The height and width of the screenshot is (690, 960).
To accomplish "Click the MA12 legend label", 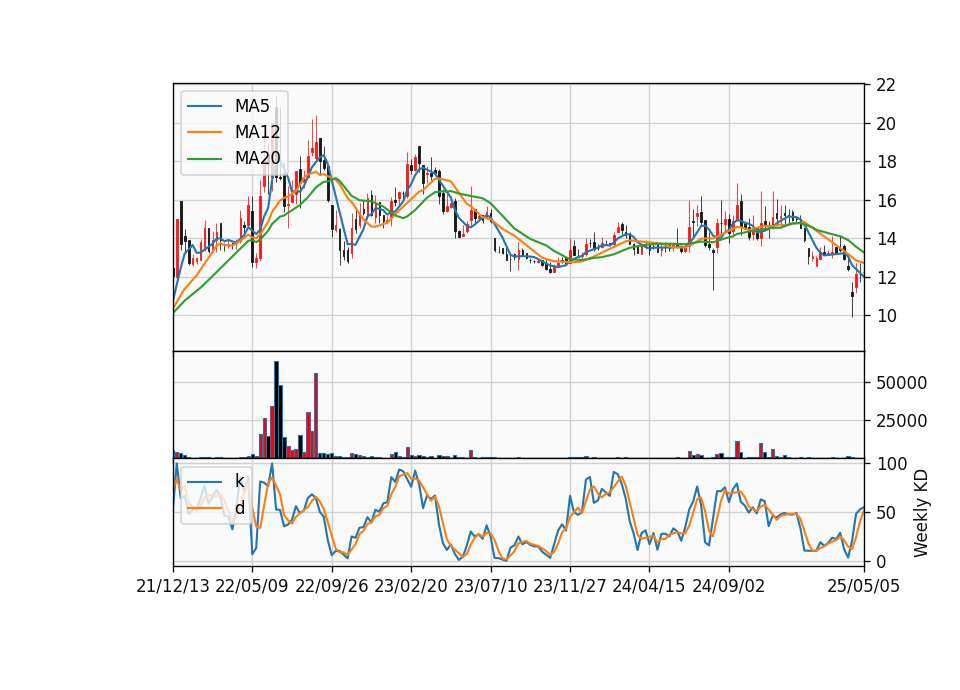I will 257,132.
